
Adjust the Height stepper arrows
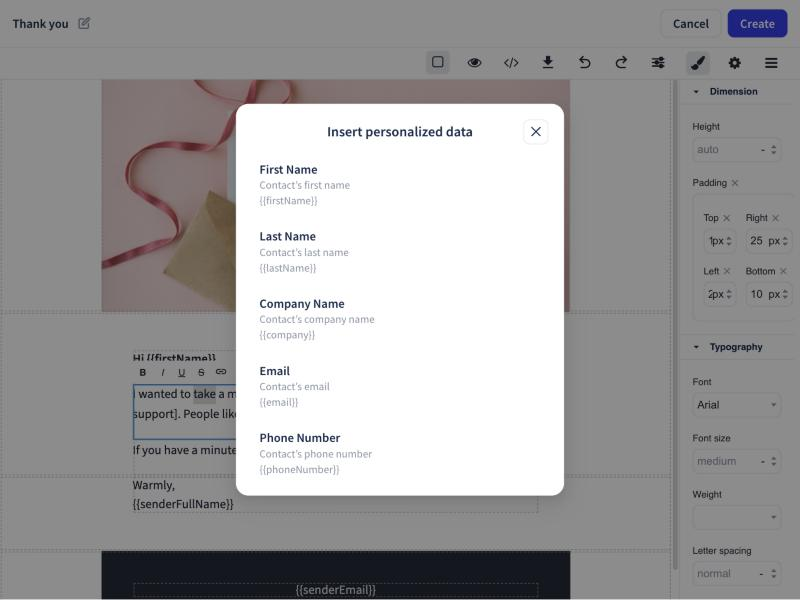[773, 149]
